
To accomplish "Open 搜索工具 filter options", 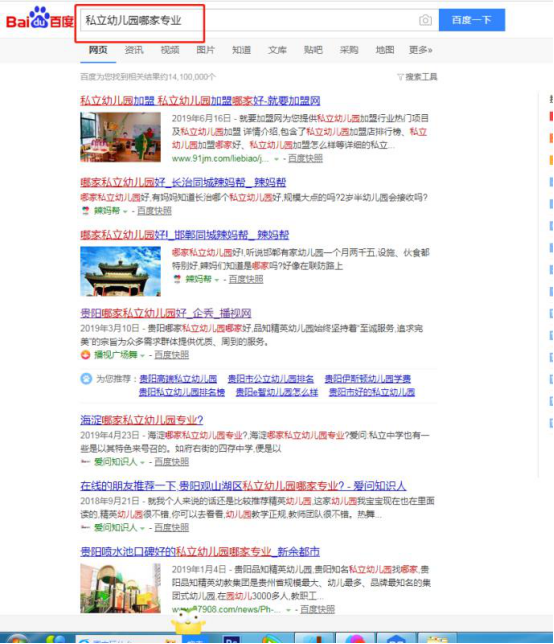I will [417, 77].
